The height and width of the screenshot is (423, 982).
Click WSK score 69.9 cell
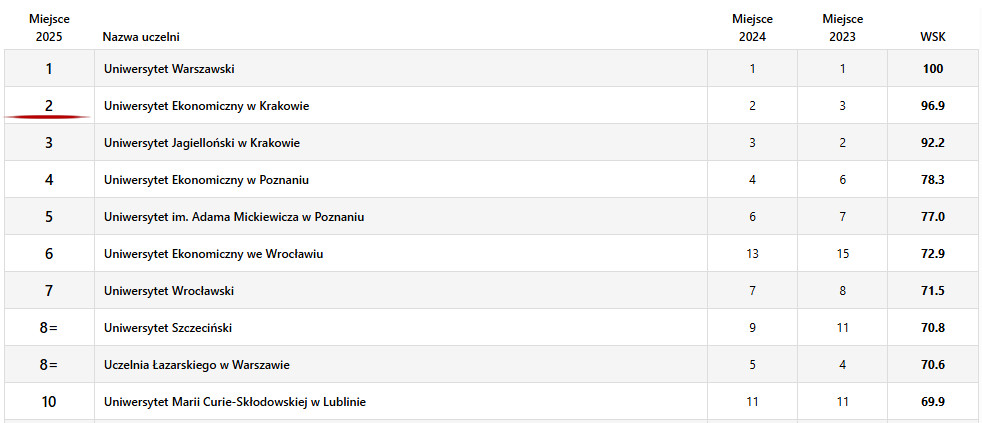(933, 402)
